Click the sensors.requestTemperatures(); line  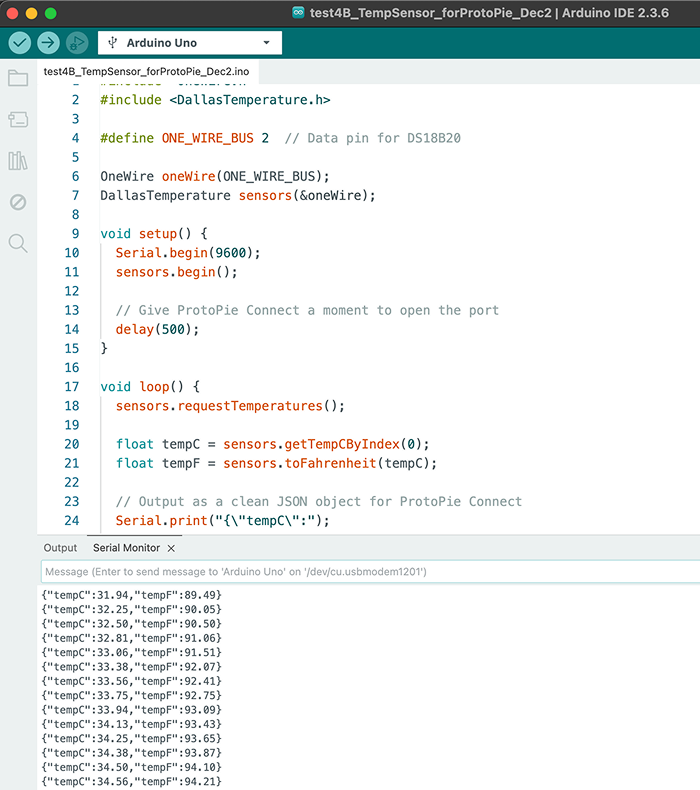pyautogui.click(x=230, y=406)
